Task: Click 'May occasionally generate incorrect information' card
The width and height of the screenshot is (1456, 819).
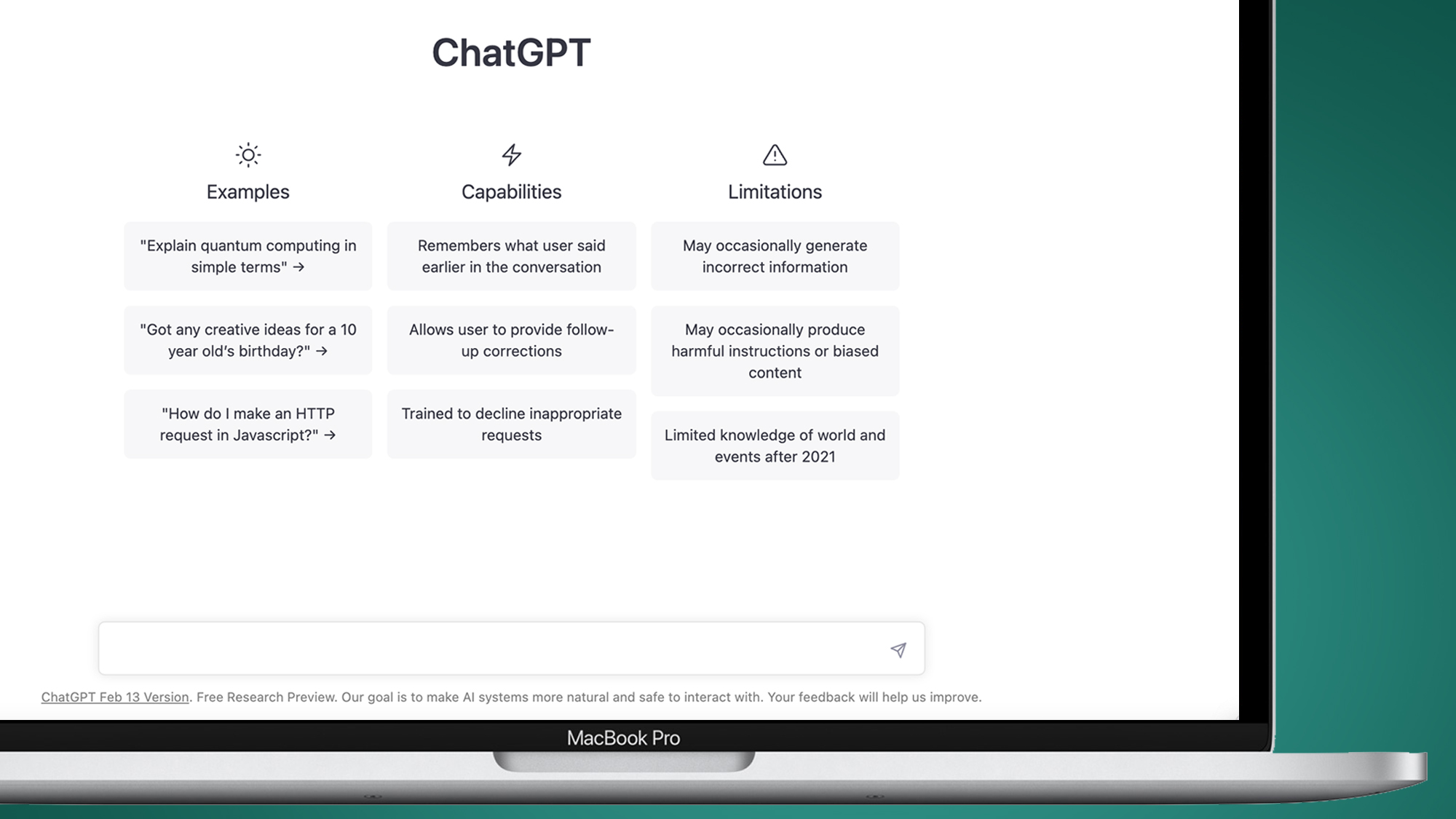Action: click(x=775, y=256)
